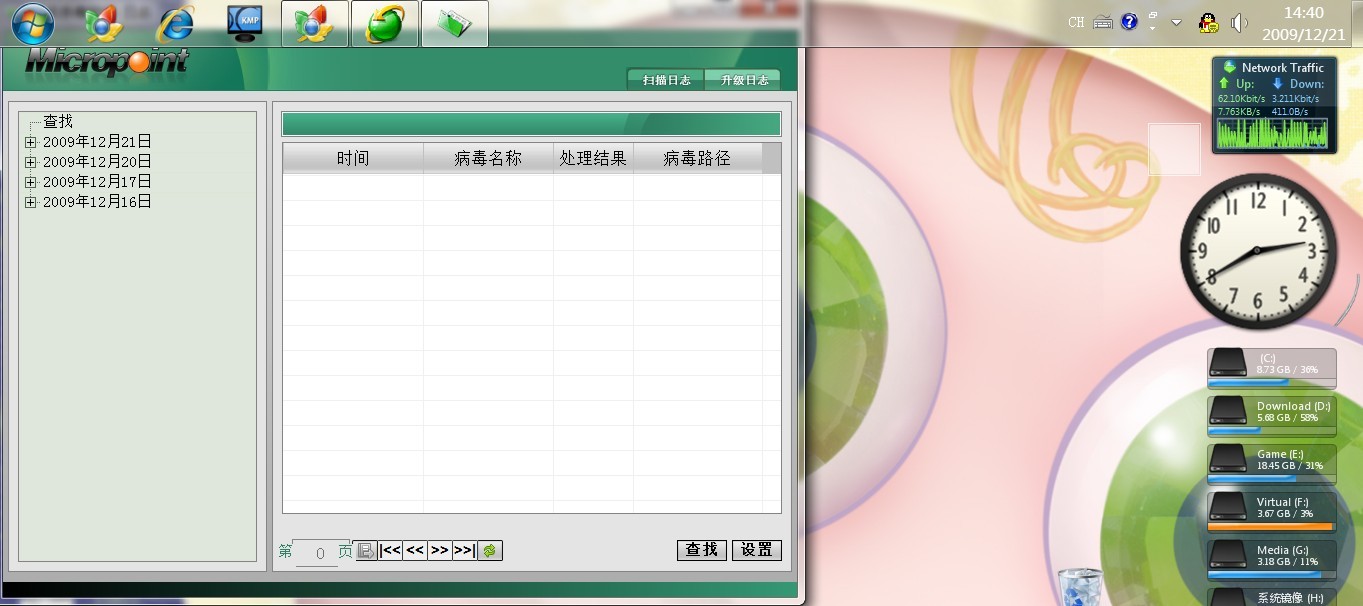Switch to the 升级日志 tab
This screenshot has width=1363, height=606.
point(744,80)
